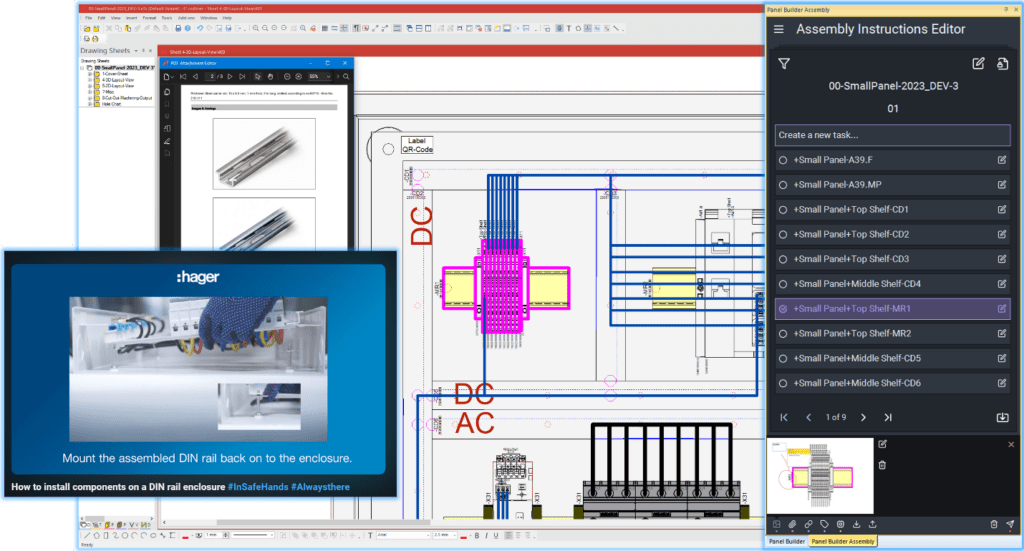Mark +Small Panel-A39.F task complete
The width and height of the screenshot is (1024, 551).
tap(783, 160)
